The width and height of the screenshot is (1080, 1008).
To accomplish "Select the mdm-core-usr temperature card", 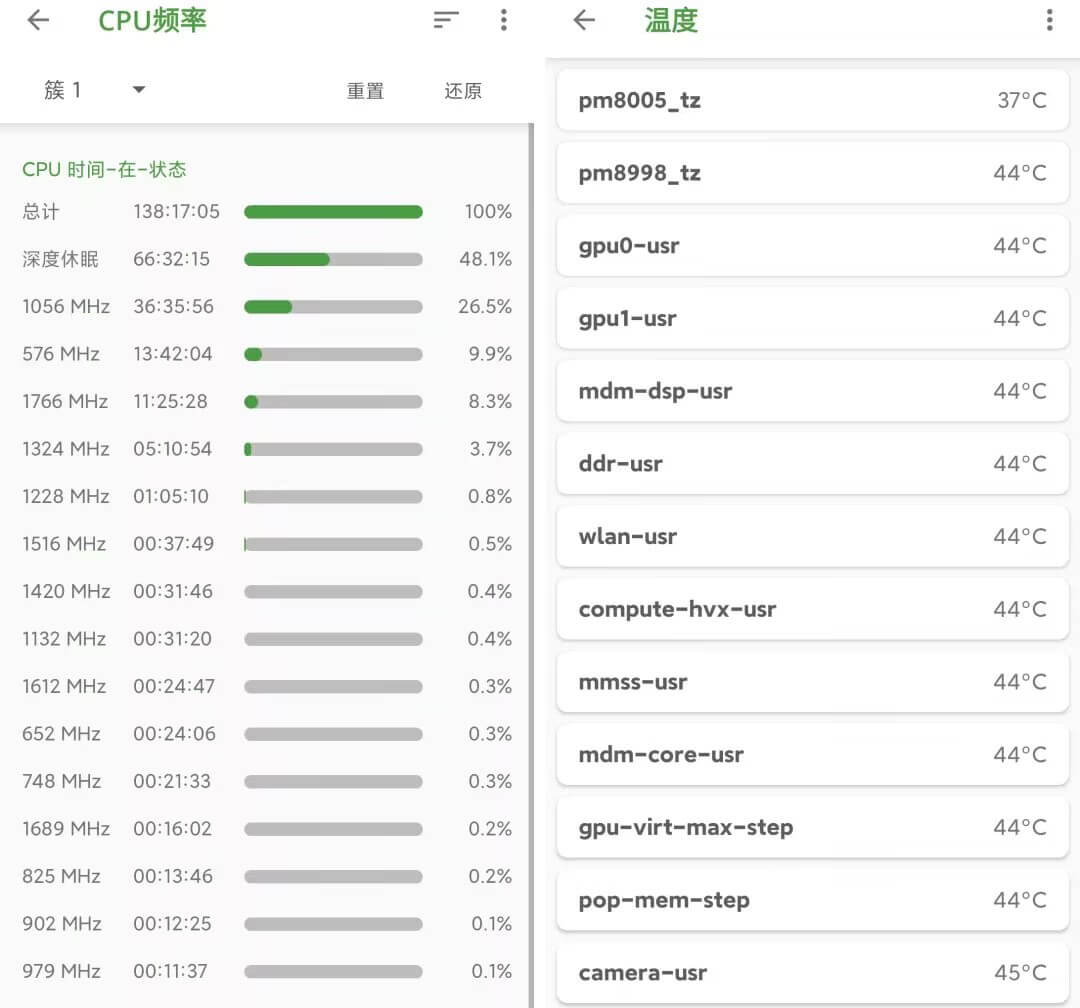I will tap(812, 755).
